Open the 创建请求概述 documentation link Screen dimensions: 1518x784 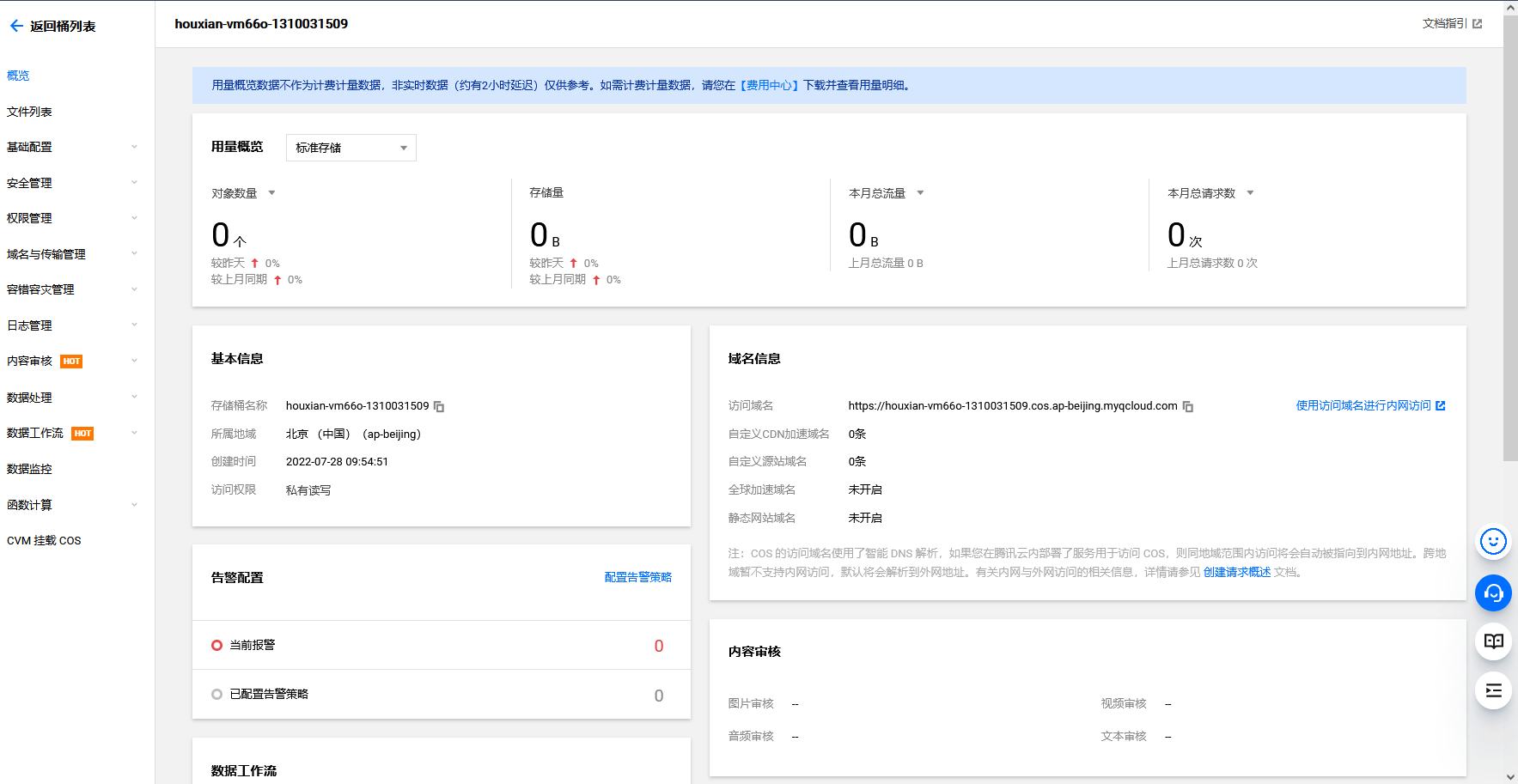[x=1237, y=573]
